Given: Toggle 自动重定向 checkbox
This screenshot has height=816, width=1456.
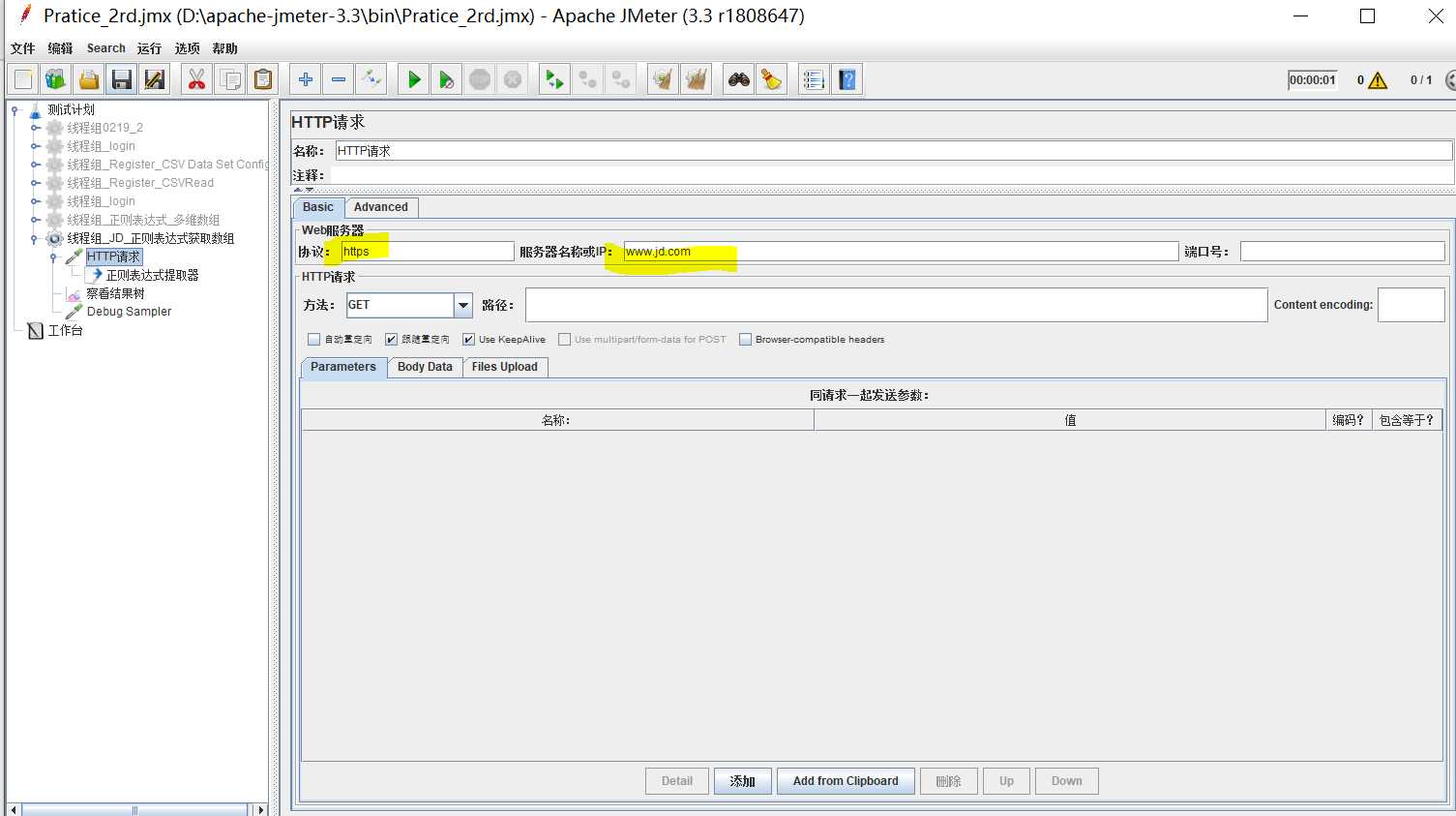Looking at the screenshot, I should 313,339.
